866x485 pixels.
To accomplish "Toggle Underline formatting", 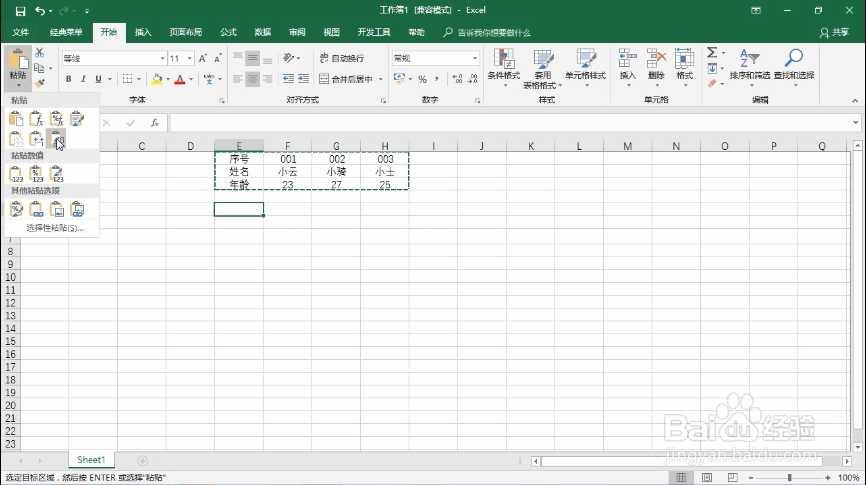I will click(98, 79).
